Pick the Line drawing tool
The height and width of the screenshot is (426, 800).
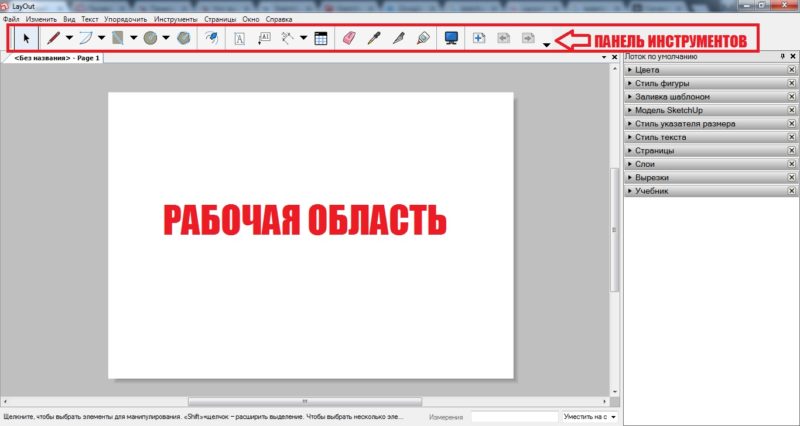click(53, 39)
